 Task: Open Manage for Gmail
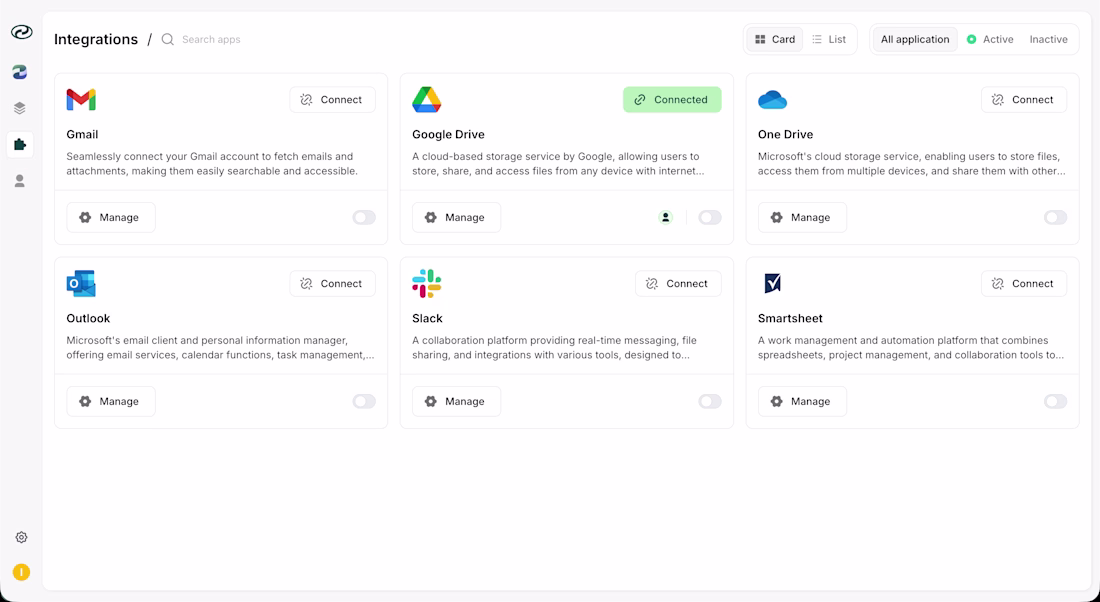point(111,218)
